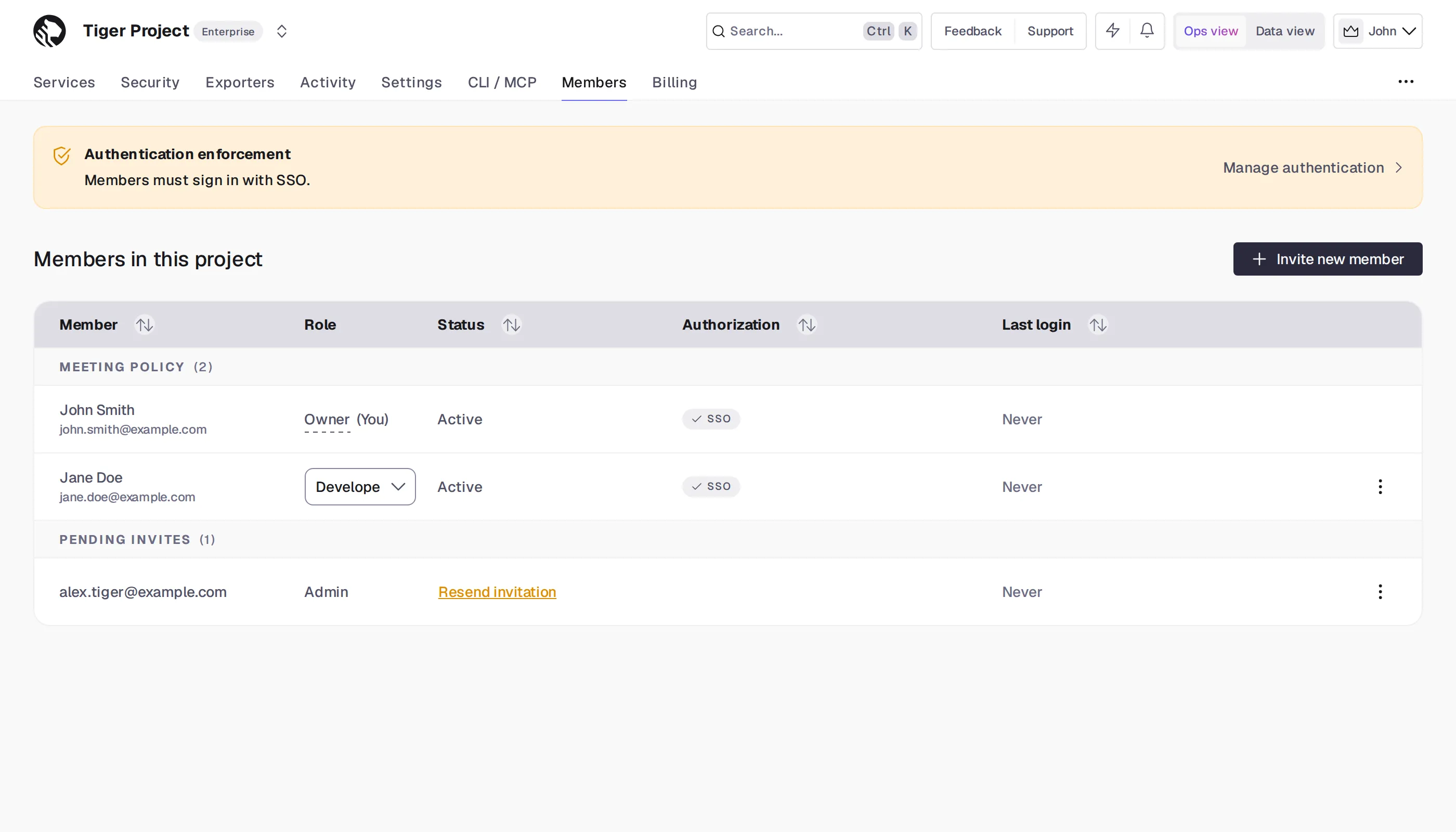Click Invite new member button
This screenshot has width=1456, height=832.
coord(1328,259)
